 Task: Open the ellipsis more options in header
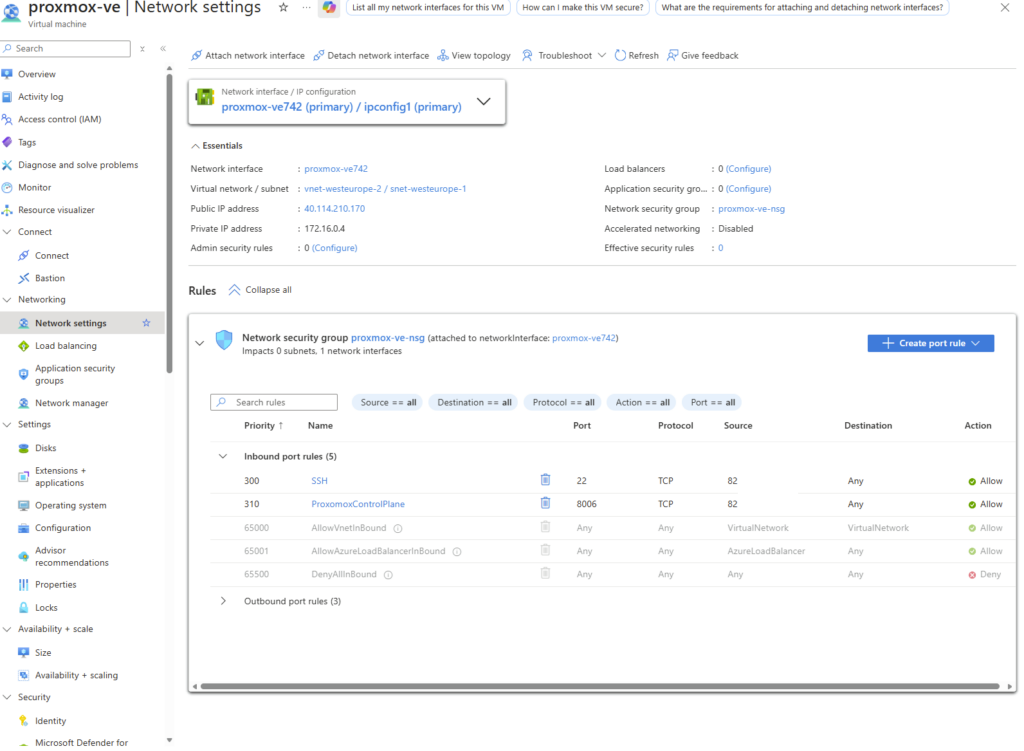(306, 8)
